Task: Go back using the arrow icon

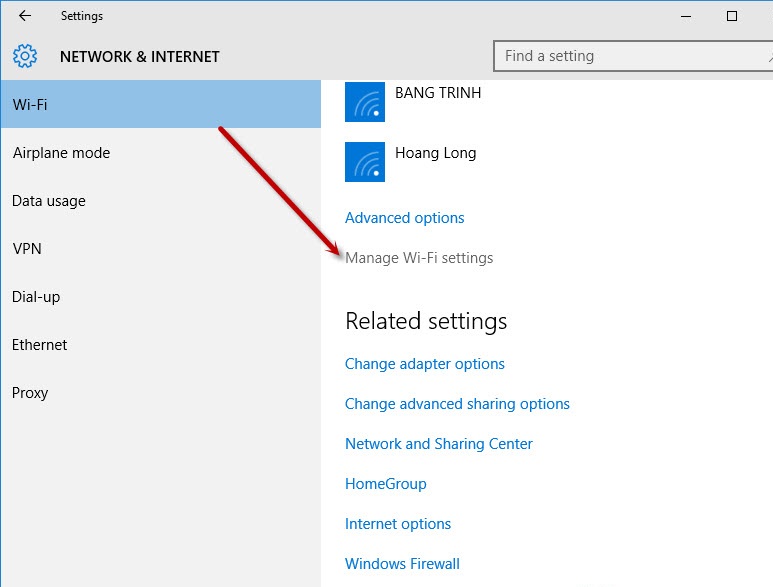Action: [25, 16]
